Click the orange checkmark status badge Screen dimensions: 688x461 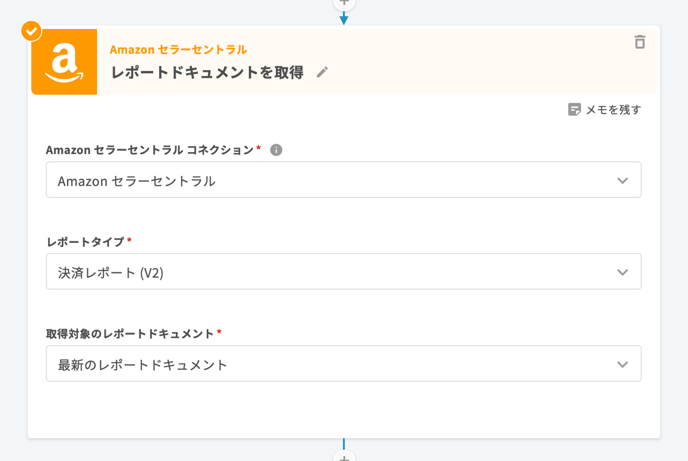[32, 31]
